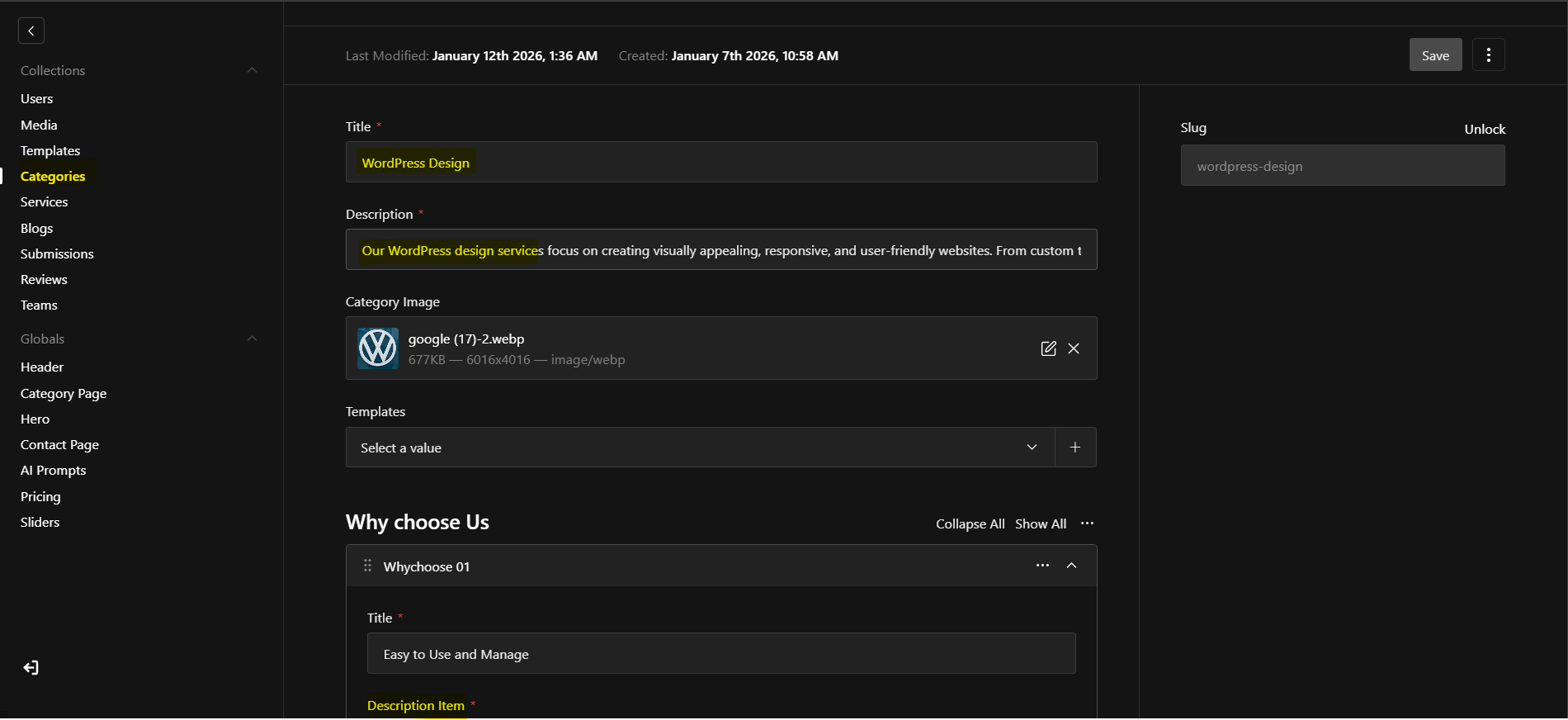Remove the google (17)-2.webp category image
1568x720 pixels.
1074,348
